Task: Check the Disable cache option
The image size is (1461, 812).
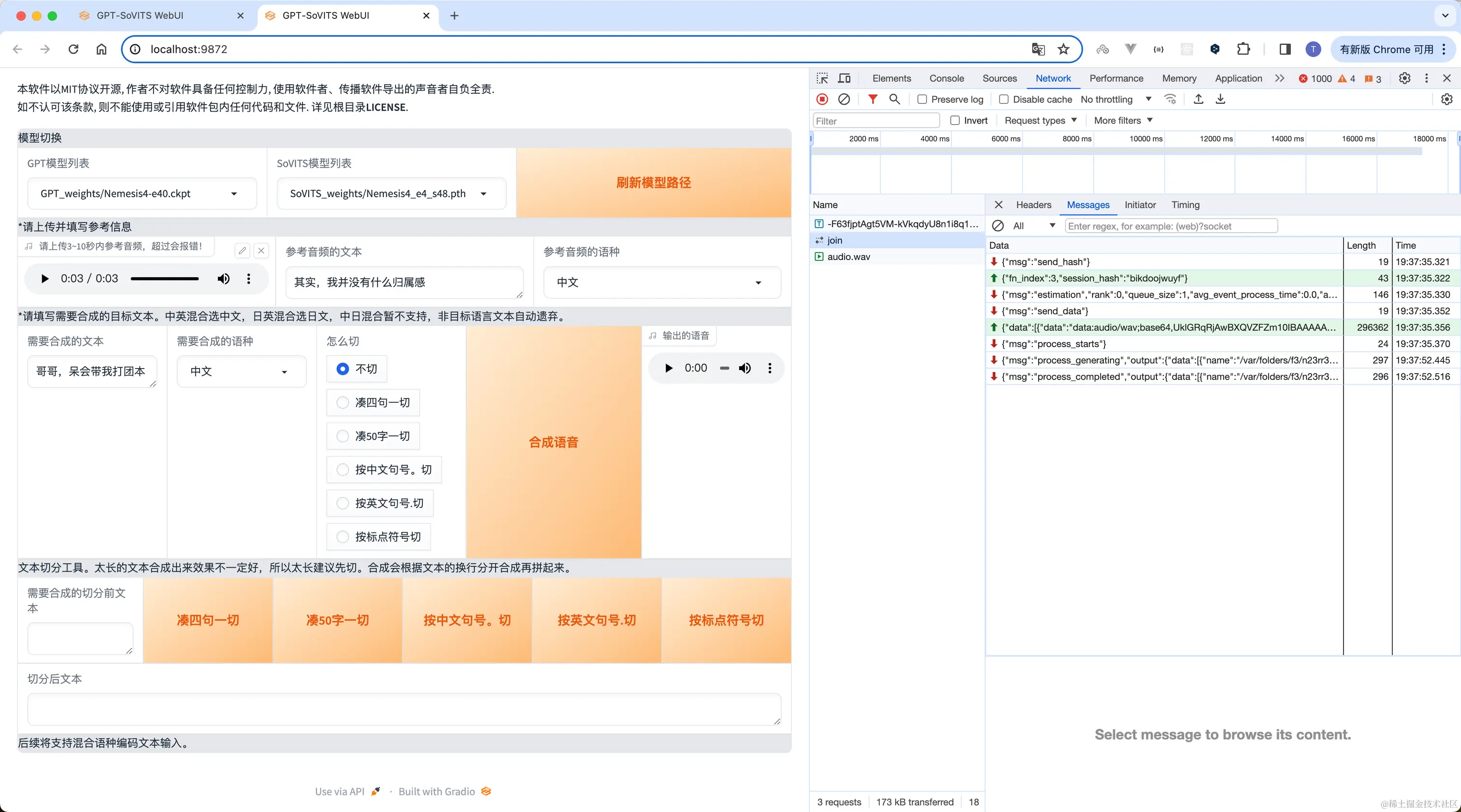Action: point(1003,99)
